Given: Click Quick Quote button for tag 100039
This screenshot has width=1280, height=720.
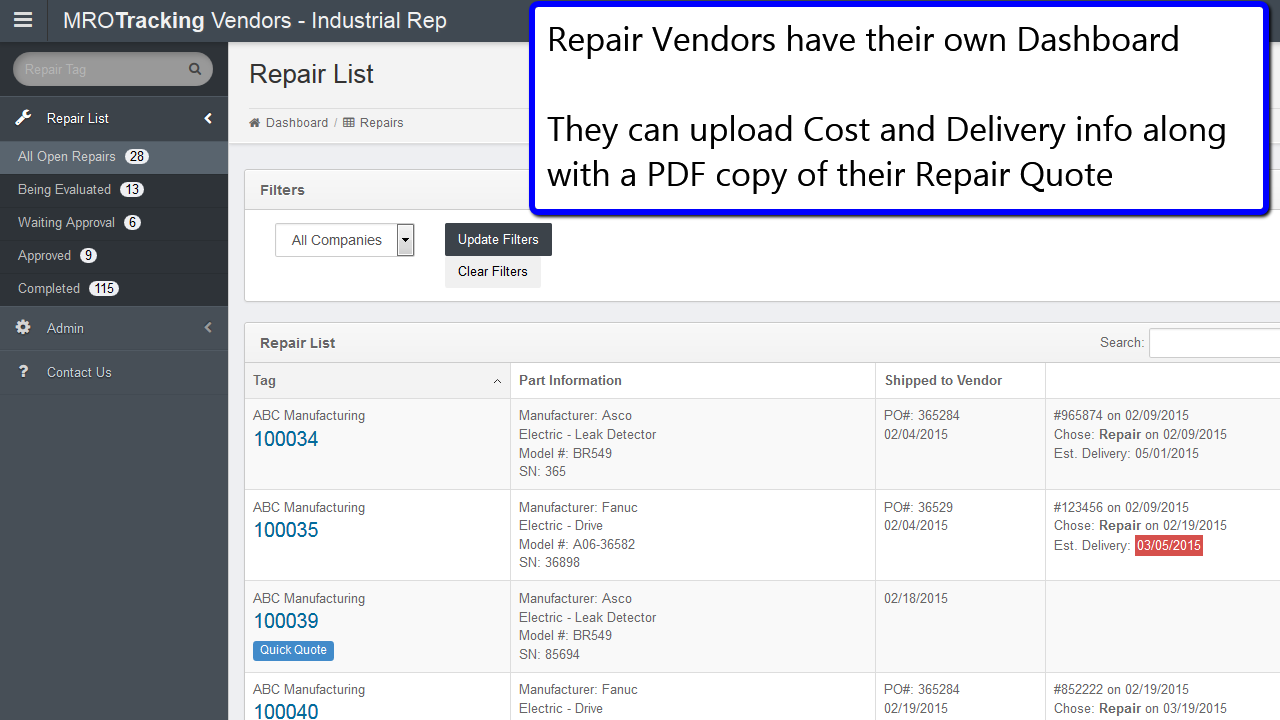Looking at the screenshot, I should coord(293,650).
